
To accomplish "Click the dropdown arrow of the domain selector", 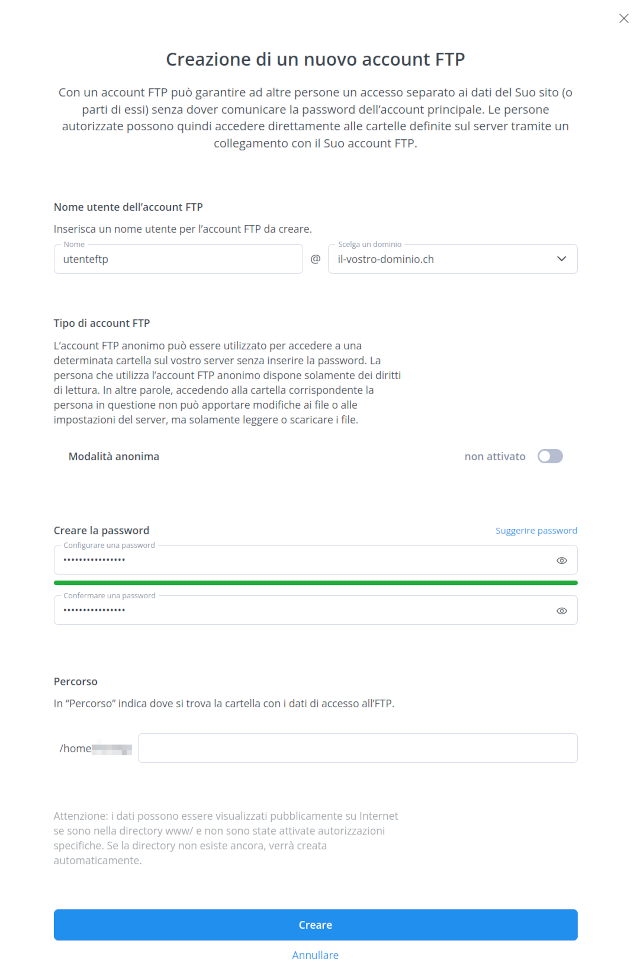I will point(561,259).
